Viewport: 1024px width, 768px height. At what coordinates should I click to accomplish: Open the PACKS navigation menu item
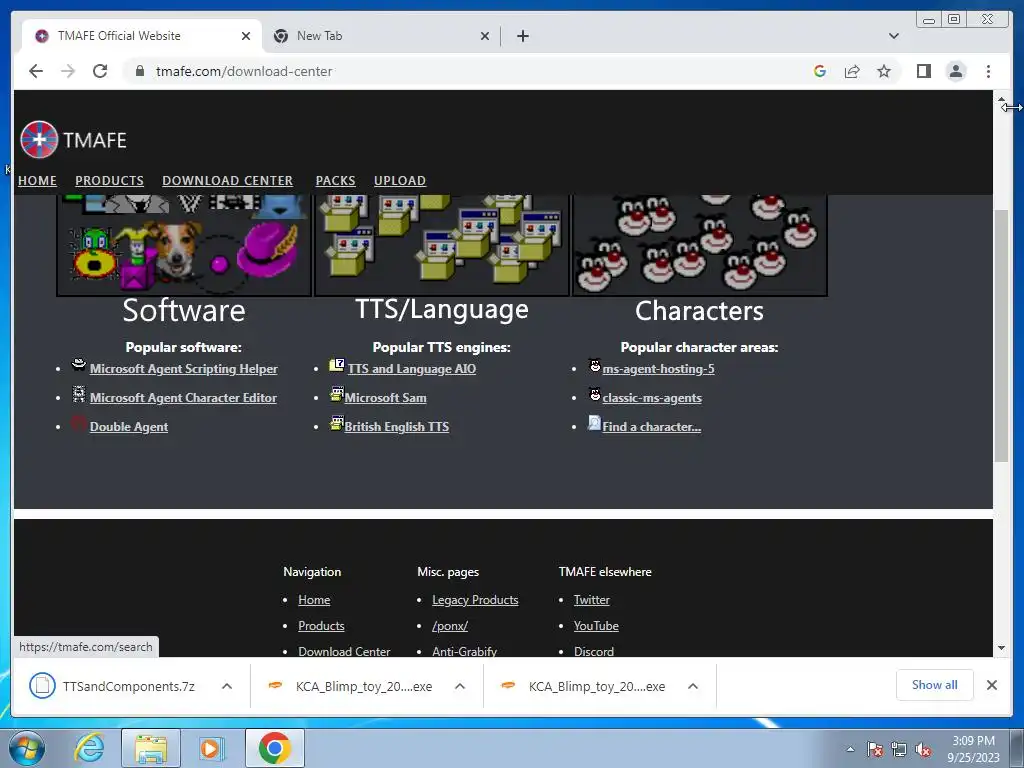click(x=335, y=181)
